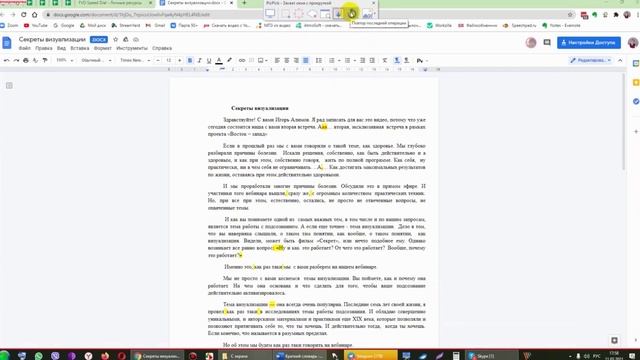This screenshot has width=640, height=360.
Task: Open the Правка menu
Action: click(x=44, y=48)
